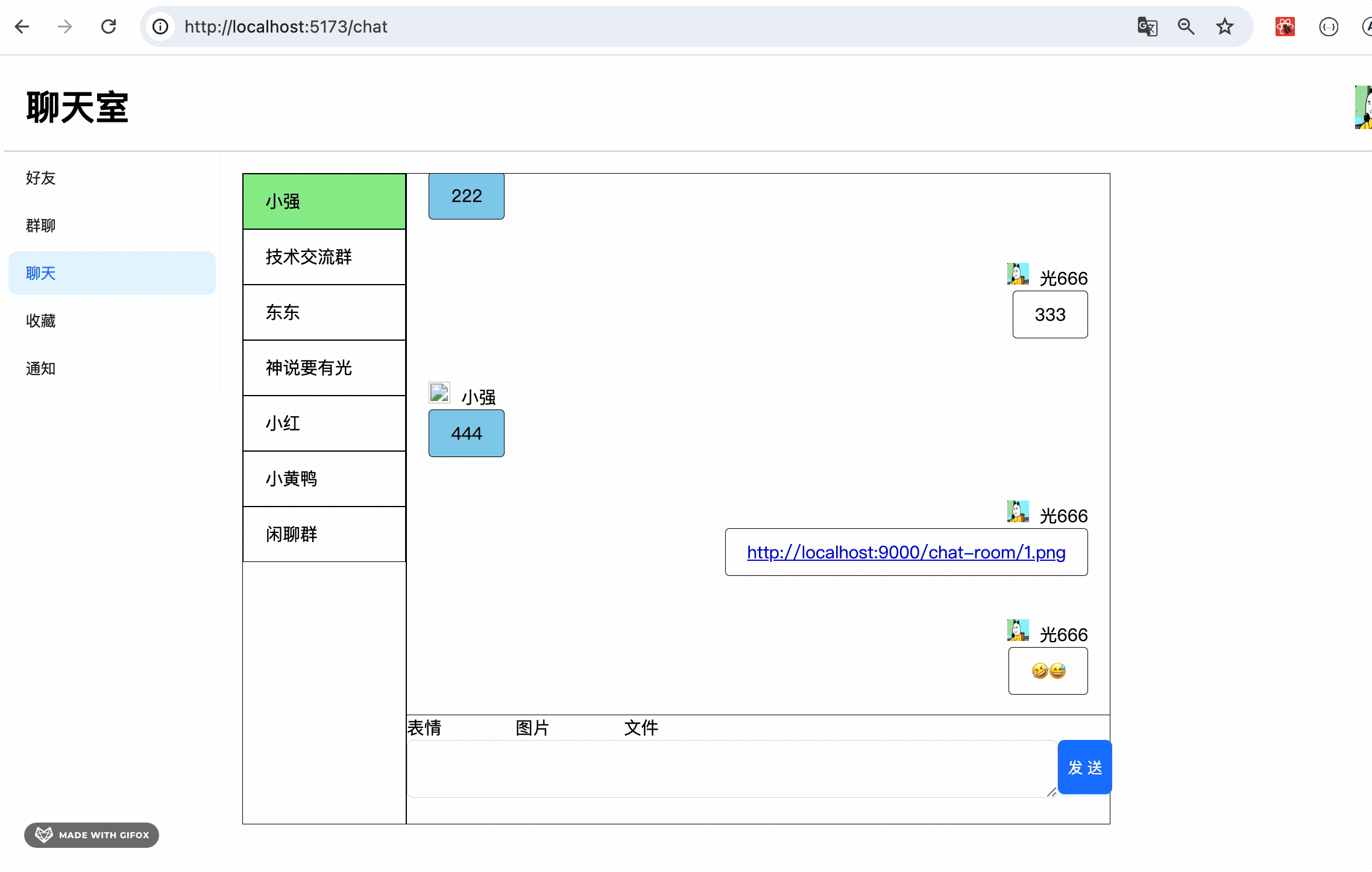
Task: Open the translate page icon
Action: coord(1147,27)
